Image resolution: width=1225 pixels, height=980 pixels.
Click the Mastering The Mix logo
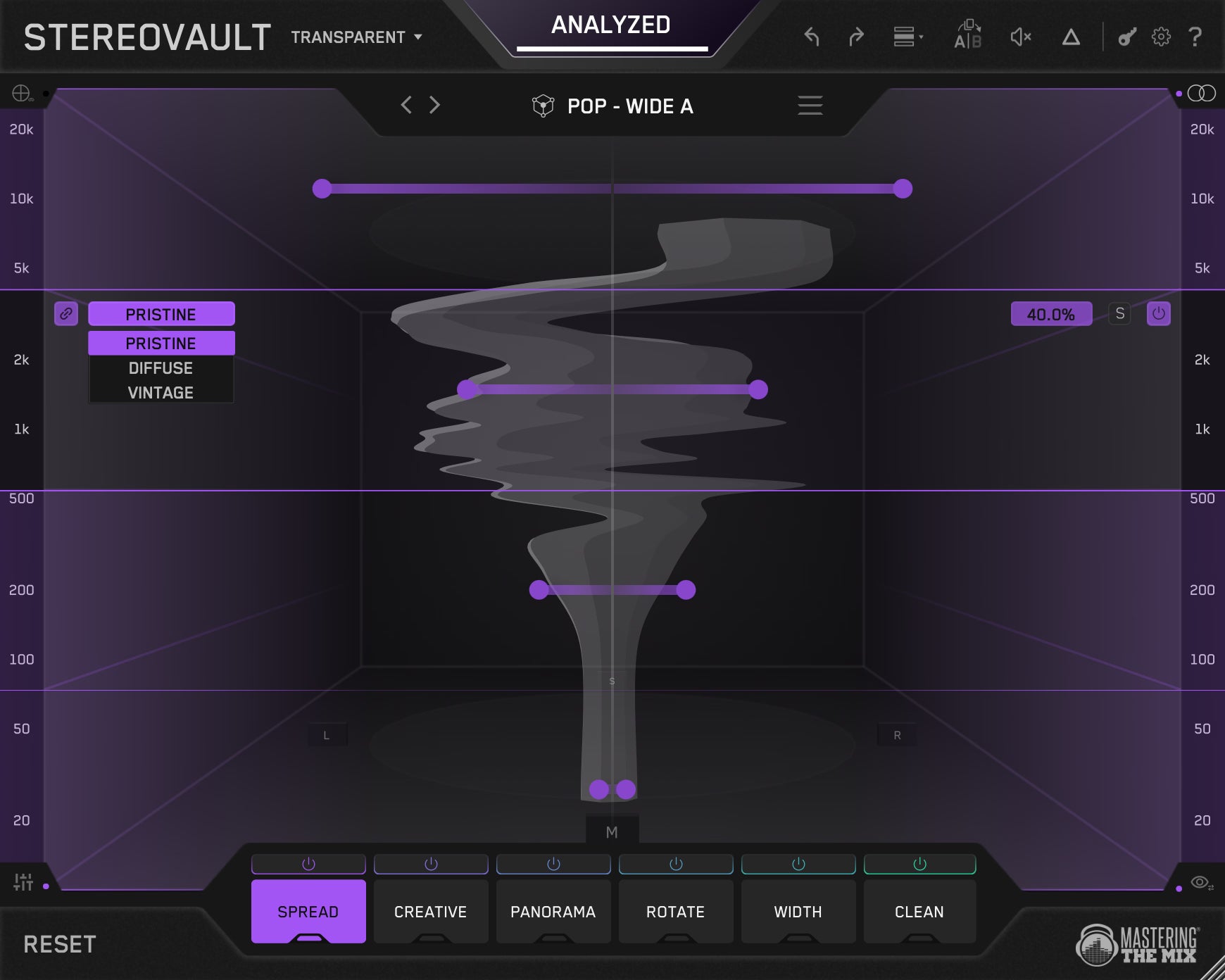(1138, 944)
